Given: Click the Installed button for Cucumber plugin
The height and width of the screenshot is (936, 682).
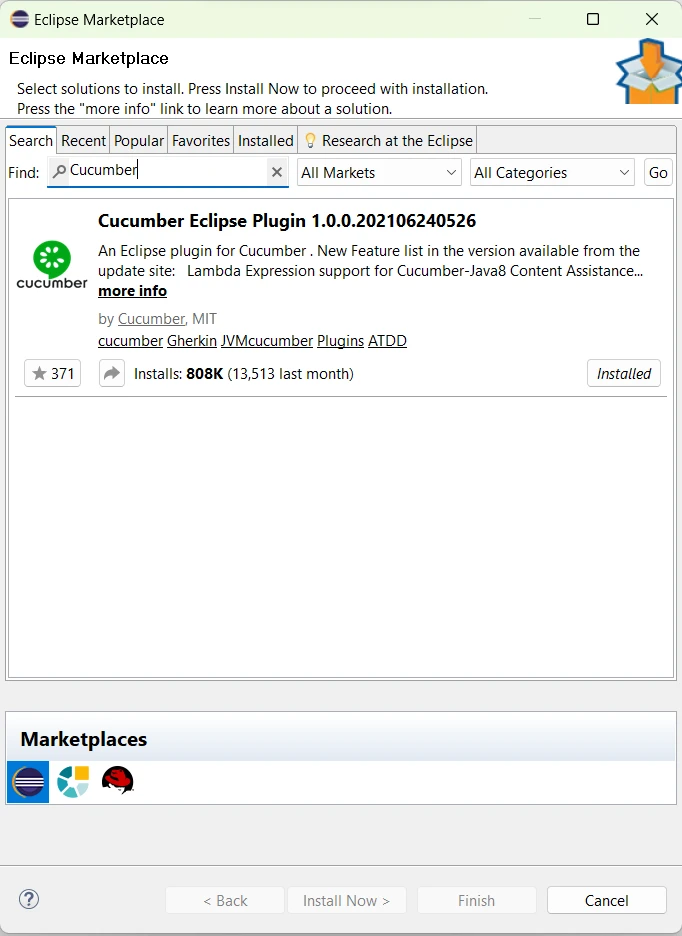Looking at the screenshot, I should (624, 374).
